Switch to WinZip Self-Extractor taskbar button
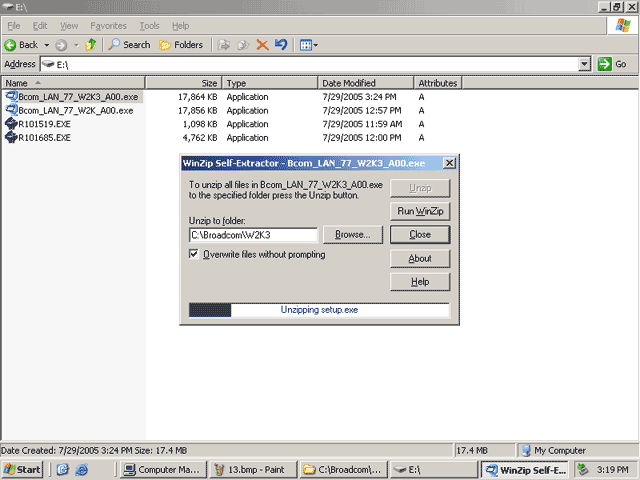The image size is (640, 480). [526, 470]
